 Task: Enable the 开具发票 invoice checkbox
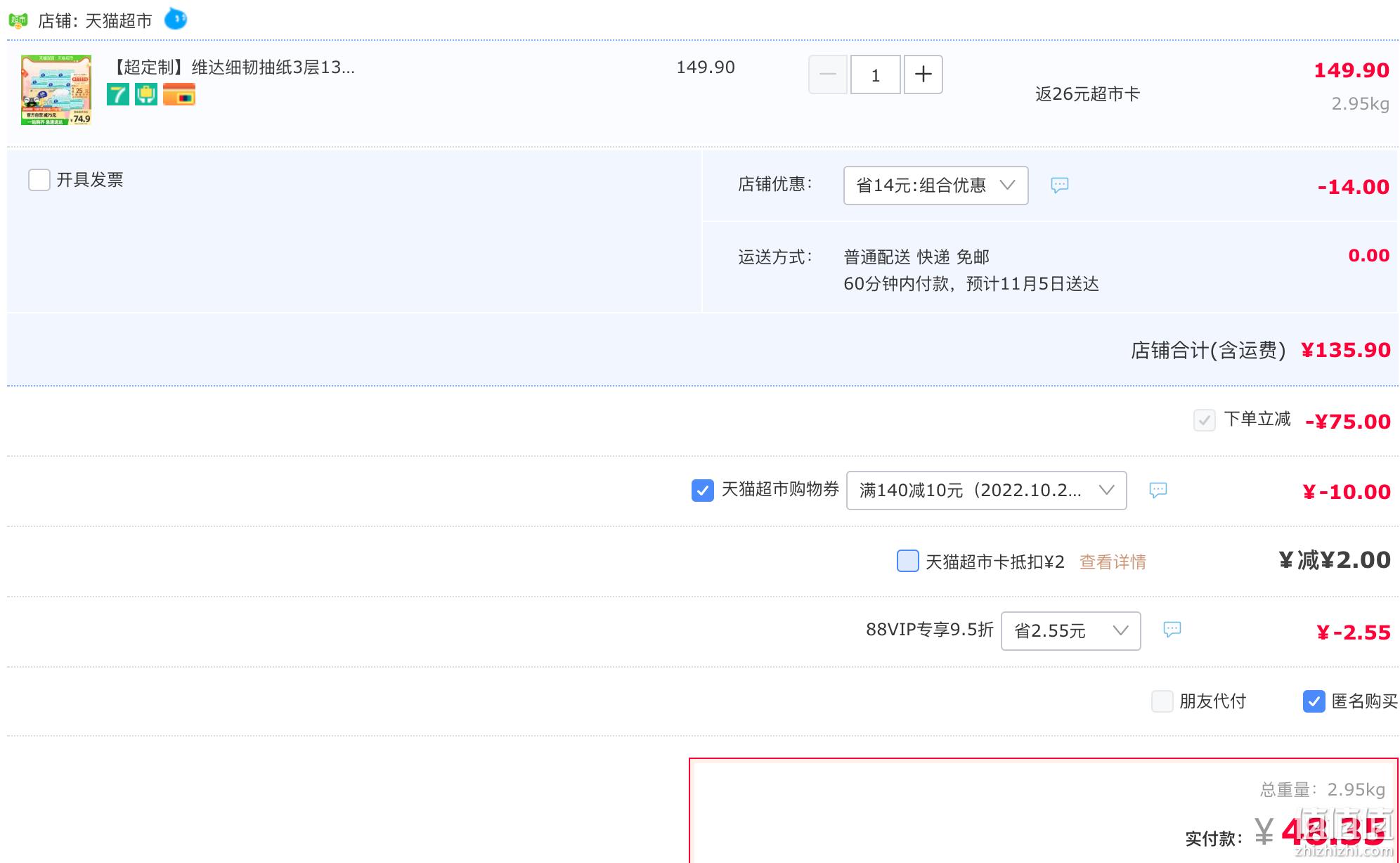(x=39, y=180)
